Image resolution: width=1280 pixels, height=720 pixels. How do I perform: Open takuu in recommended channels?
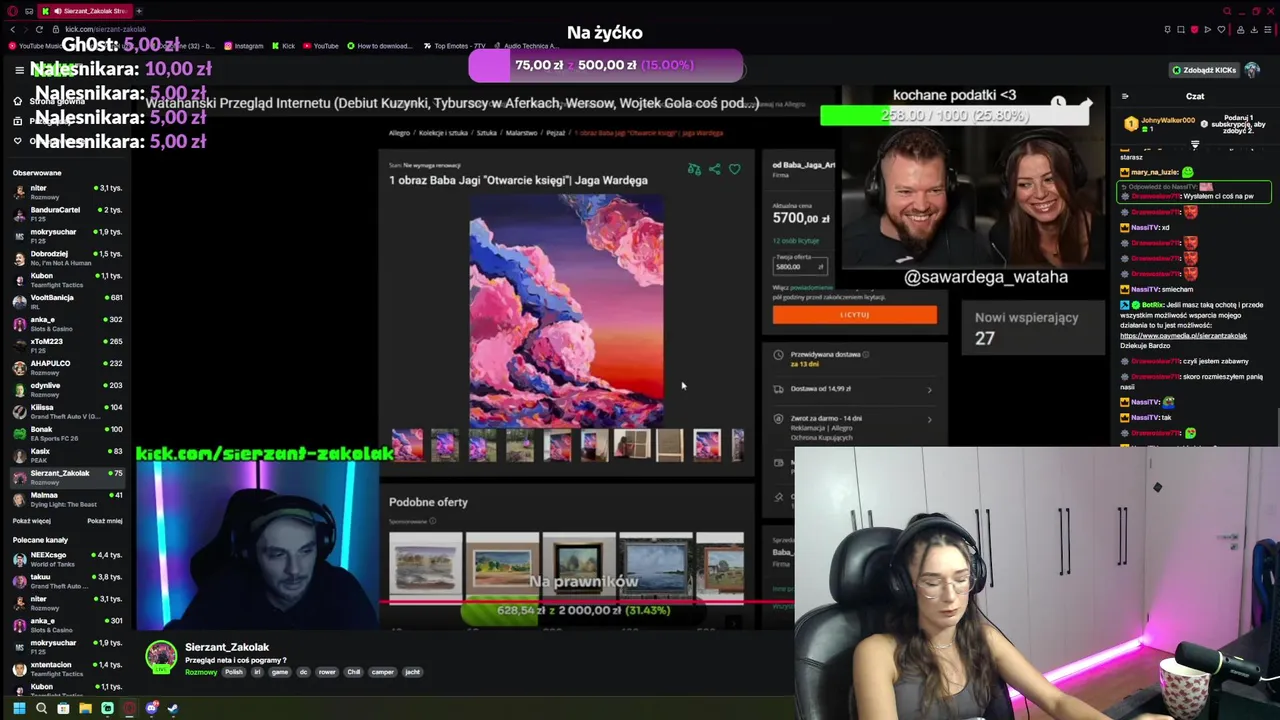coord(66,580)
